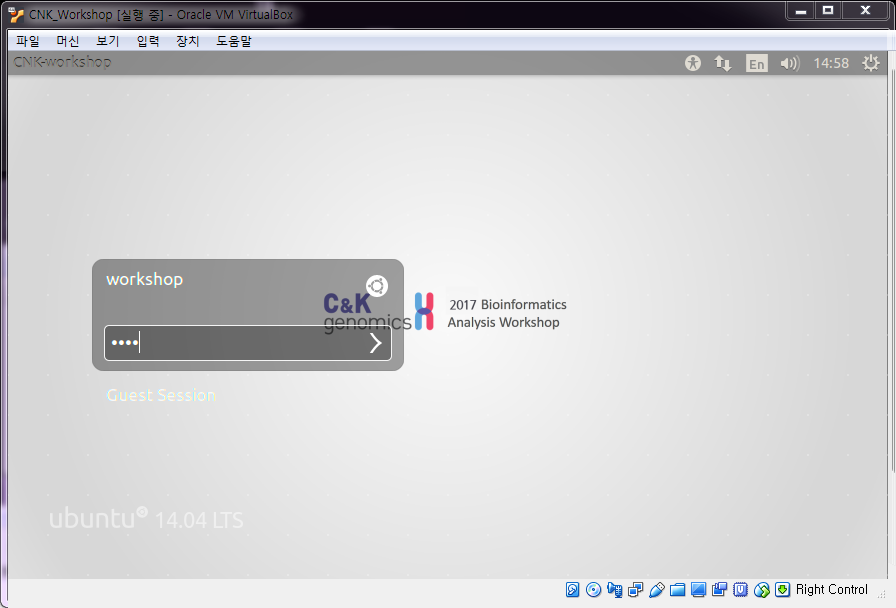
Task: Click the arrow button to log in
Action: (375, 343)
